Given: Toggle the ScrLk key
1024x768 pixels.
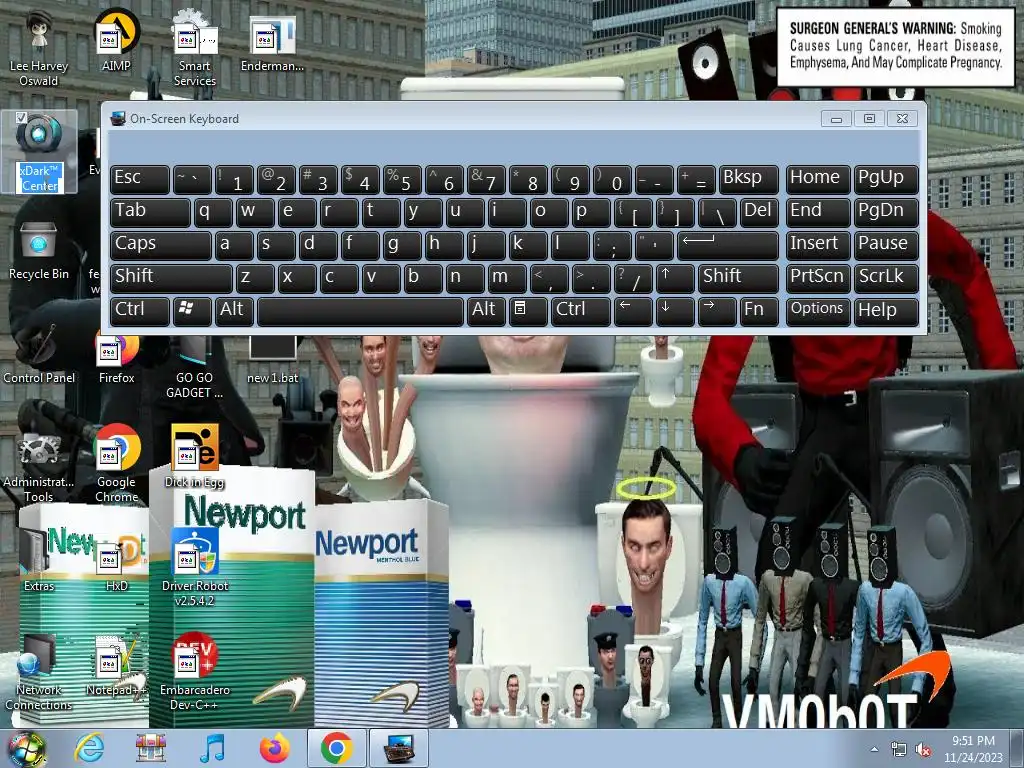Looking at the screenshot, I should pos(886,278).
